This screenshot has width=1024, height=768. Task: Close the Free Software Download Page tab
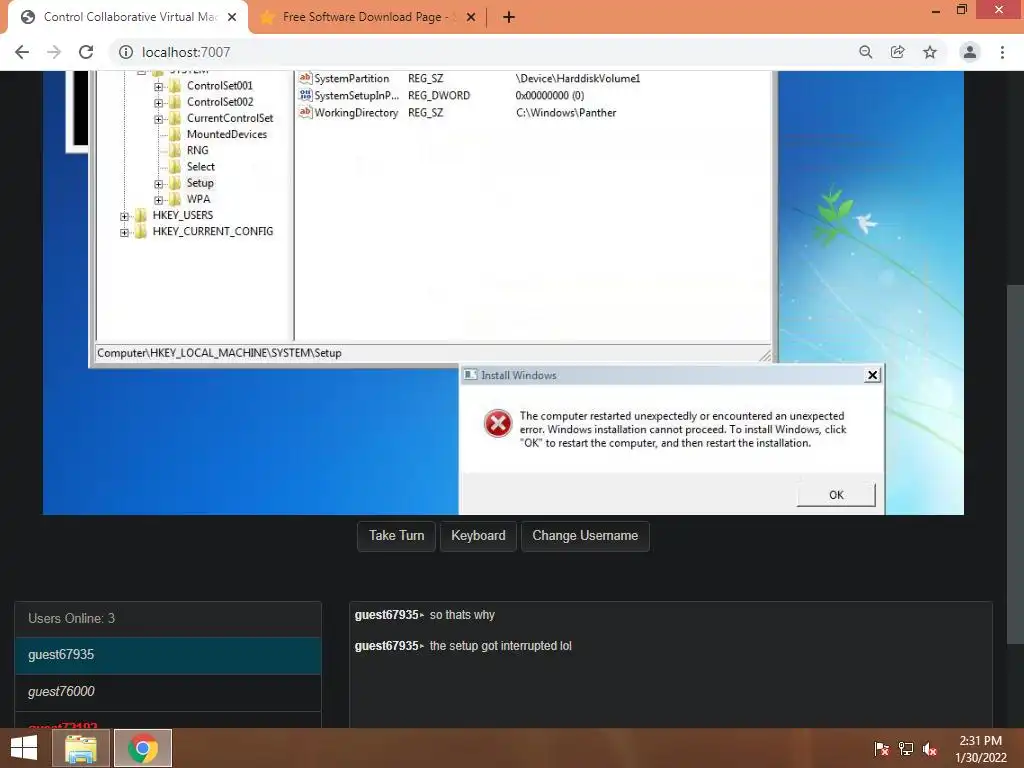[x=471, y=18]
